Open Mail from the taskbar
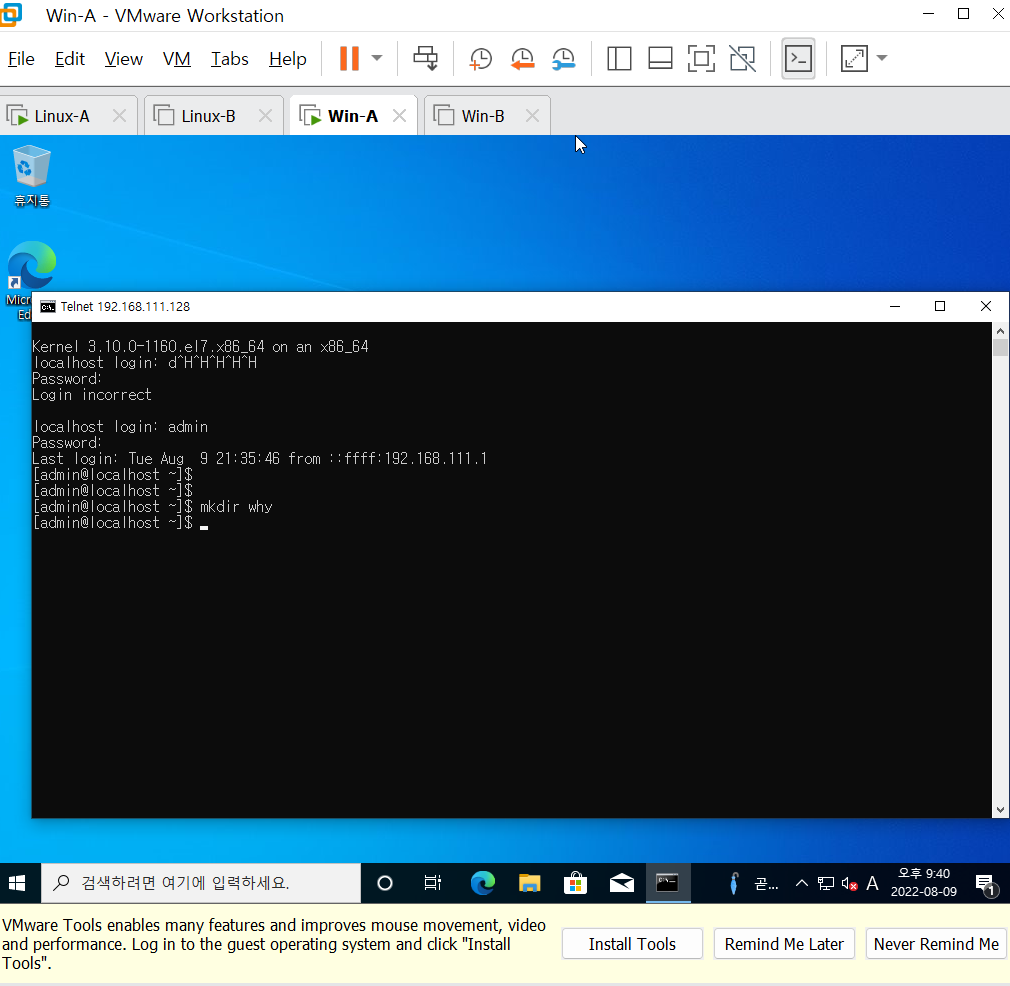The width and height of the screenshot is (1010, 986). [x=622, y=883]
